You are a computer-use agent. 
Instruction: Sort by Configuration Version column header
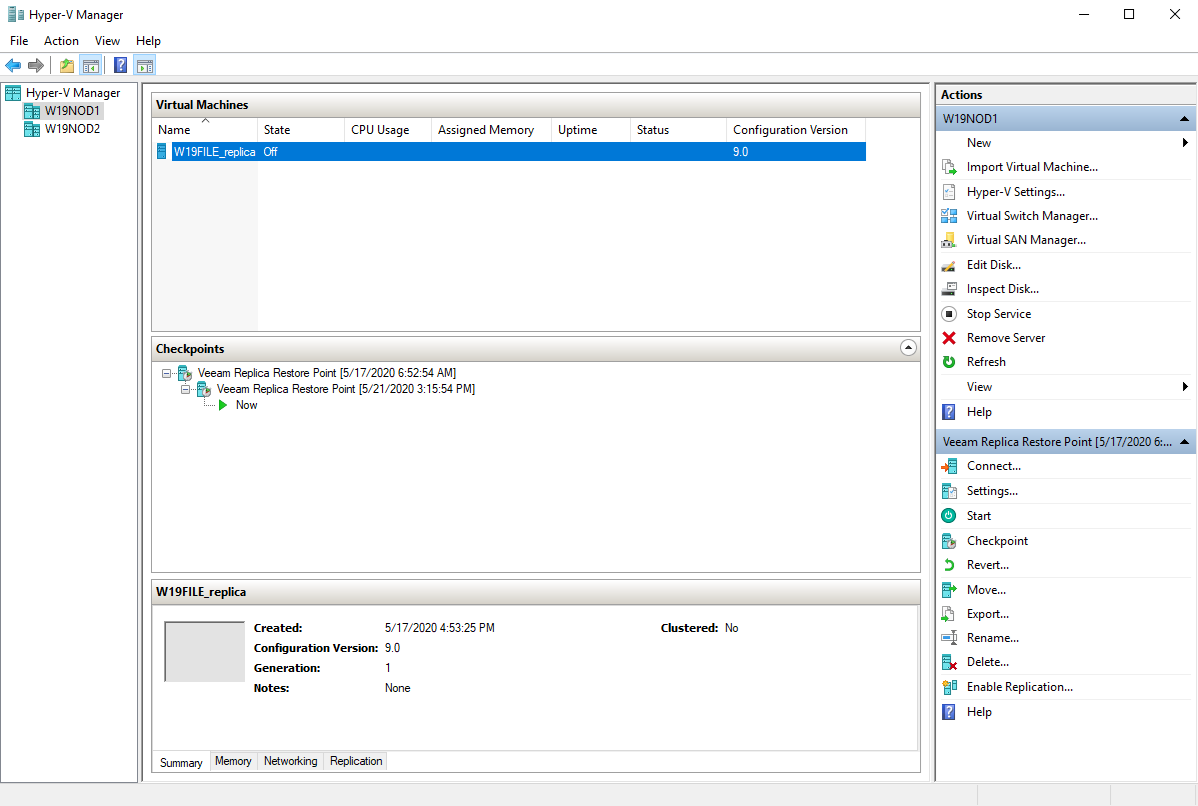pos(796,130)
